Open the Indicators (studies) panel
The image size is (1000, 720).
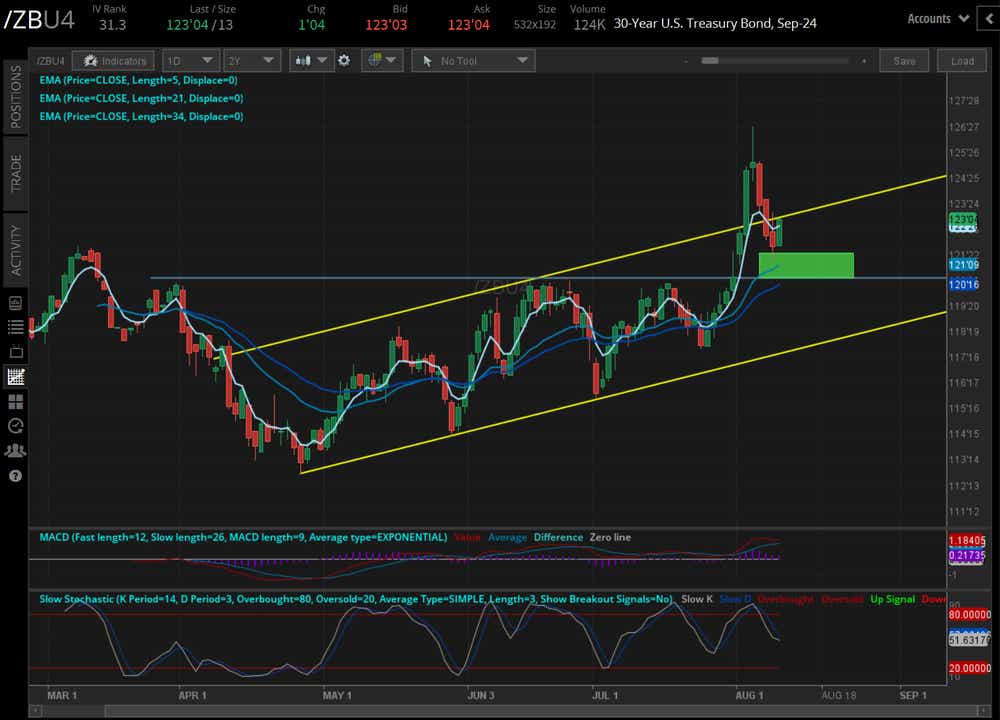coord(114,61)
